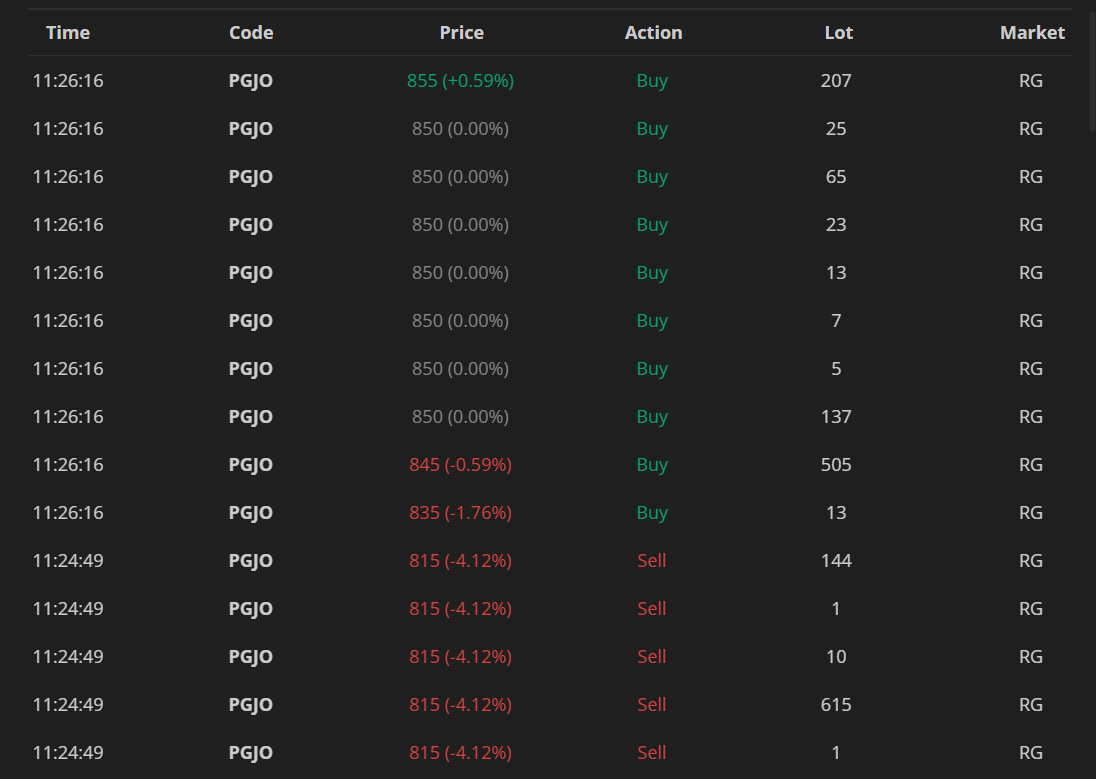Select the Sell trade with lot 10
This screenshot has width=1096, height=779.
(x=836, y=657)
